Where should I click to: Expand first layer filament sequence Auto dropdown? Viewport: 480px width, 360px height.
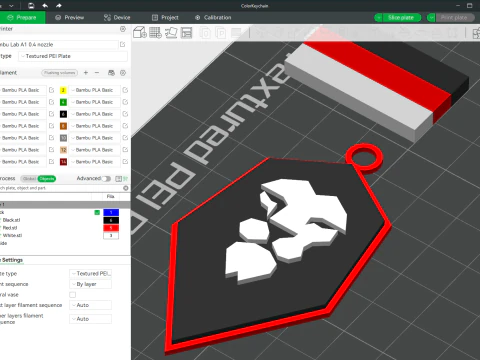point(90,305)
